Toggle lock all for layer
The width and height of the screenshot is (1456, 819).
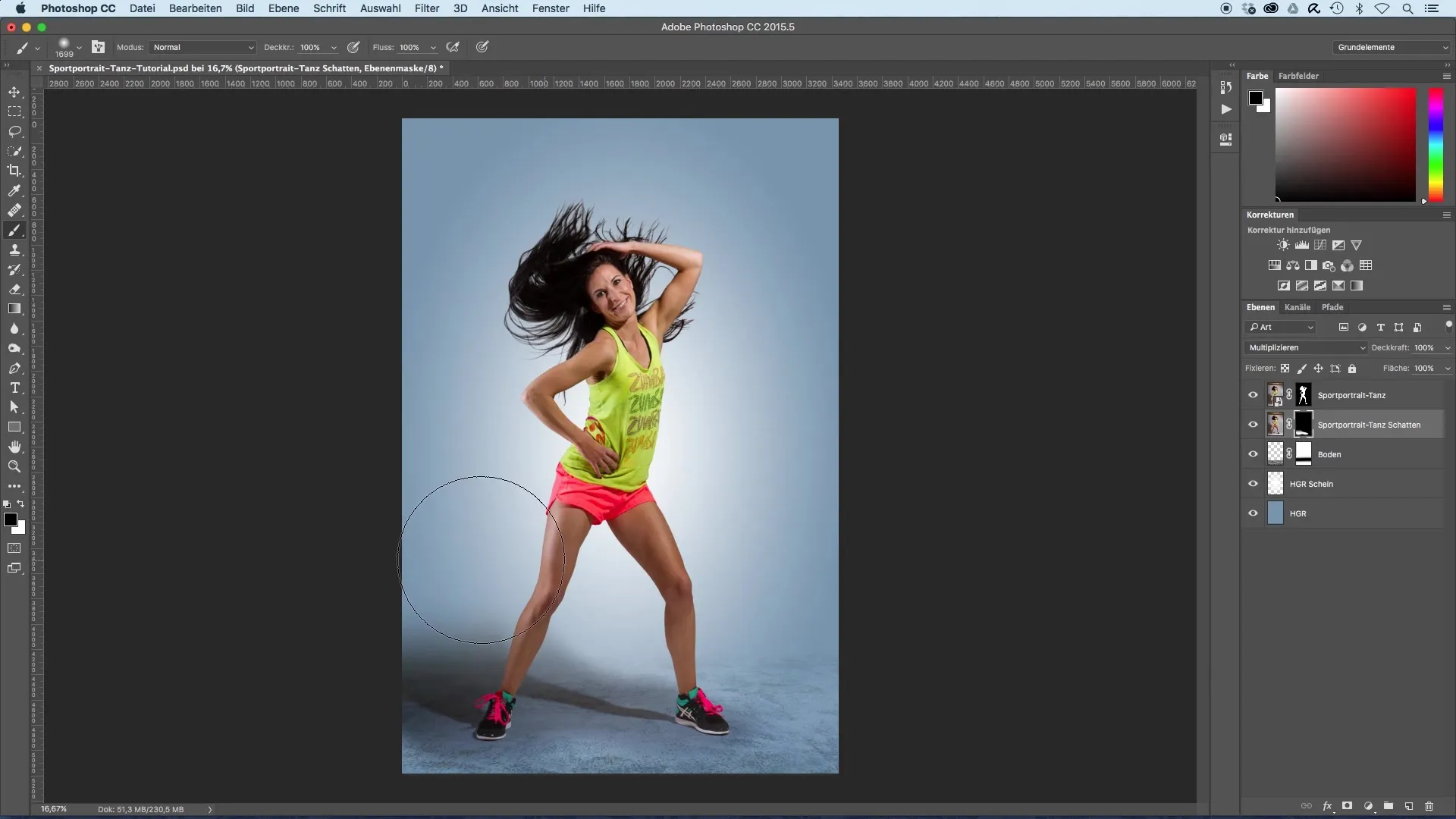tap(1351, 369)
